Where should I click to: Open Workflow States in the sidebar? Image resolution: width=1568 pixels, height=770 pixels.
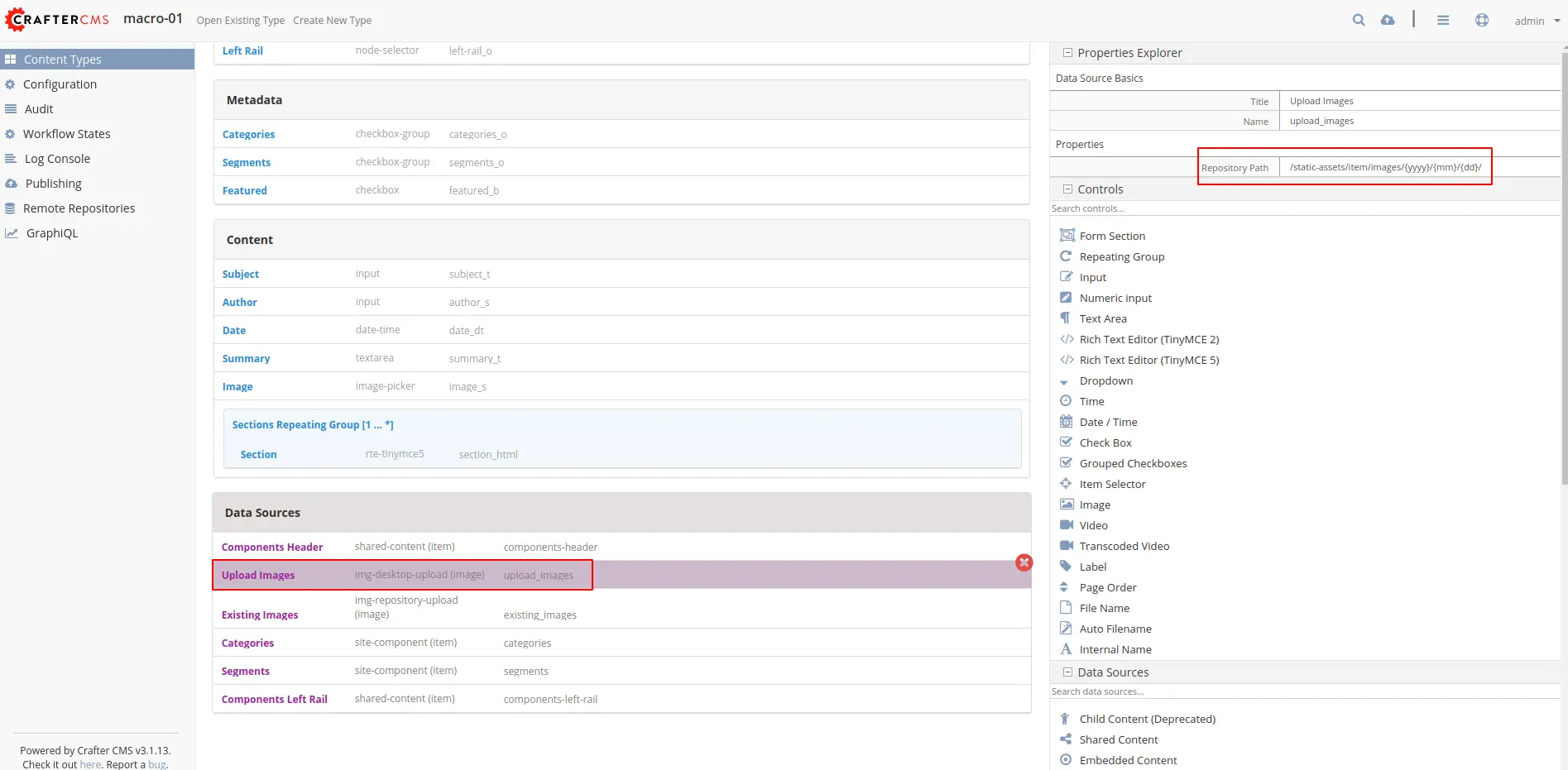pyautogui.click(x=66, y=134)
